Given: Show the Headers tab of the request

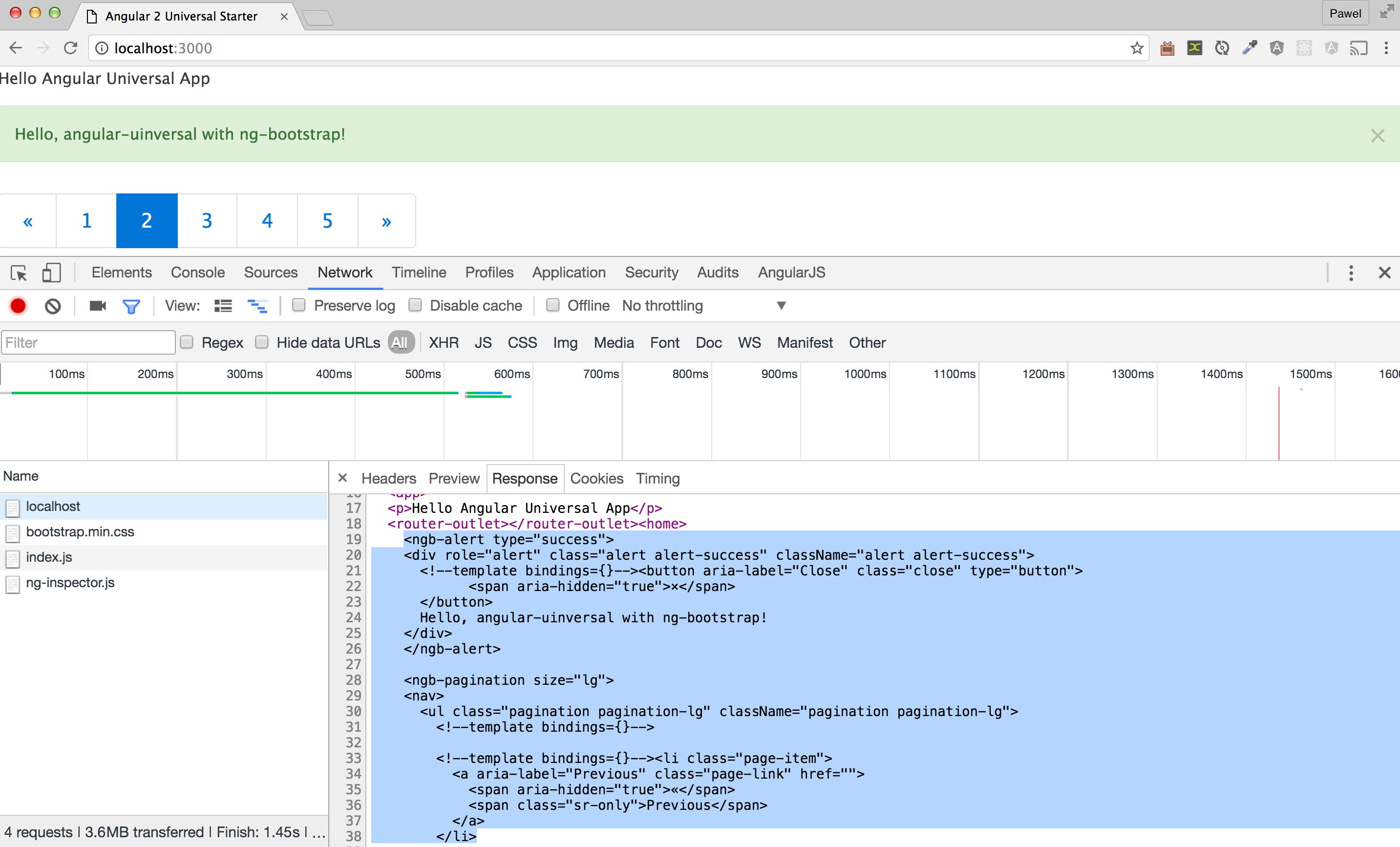Looking at the screenshot, I should pos(389,478).
